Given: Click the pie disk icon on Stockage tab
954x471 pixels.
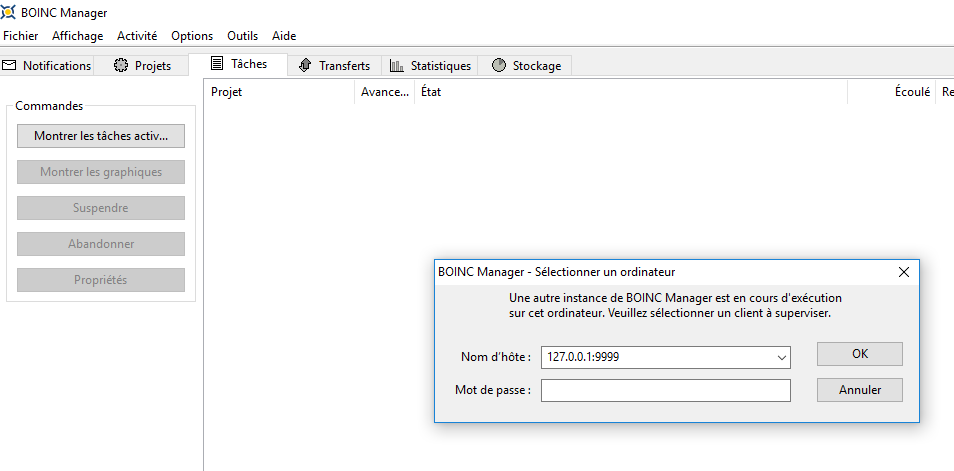Looking at the screenshot, I should [x=499, y=65].
